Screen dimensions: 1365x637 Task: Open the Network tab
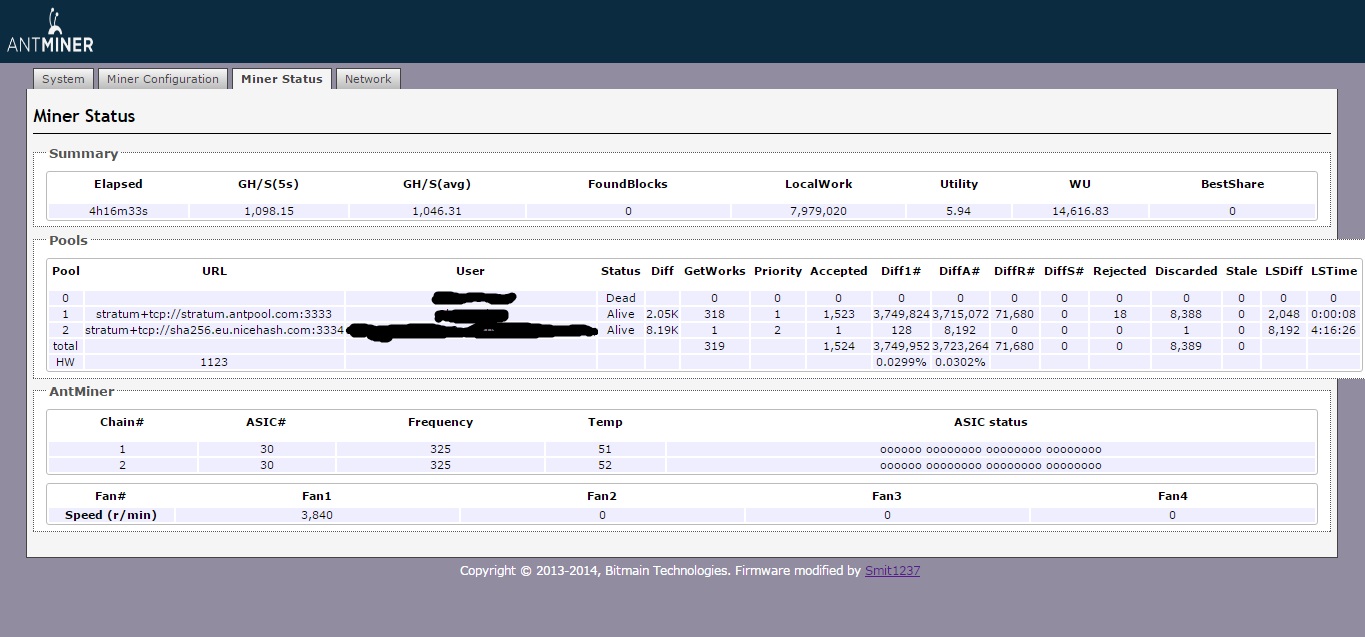pos(368,79)
